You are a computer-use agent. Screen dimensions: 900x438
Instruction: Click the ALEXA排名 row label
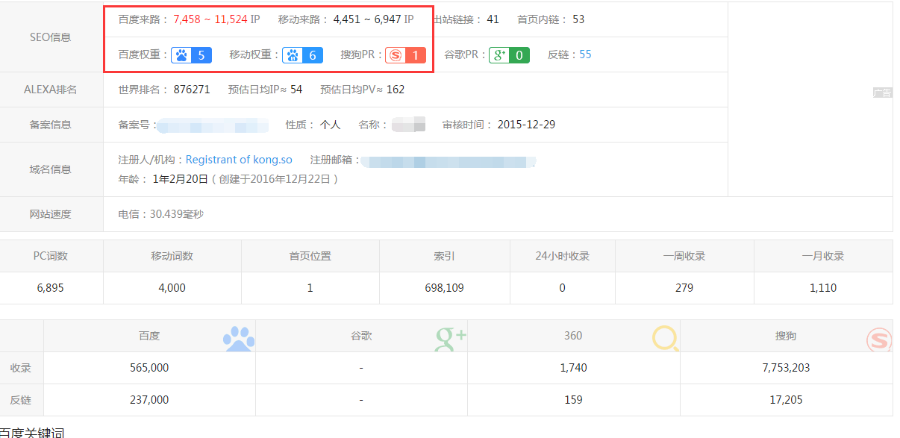(51, 90)
